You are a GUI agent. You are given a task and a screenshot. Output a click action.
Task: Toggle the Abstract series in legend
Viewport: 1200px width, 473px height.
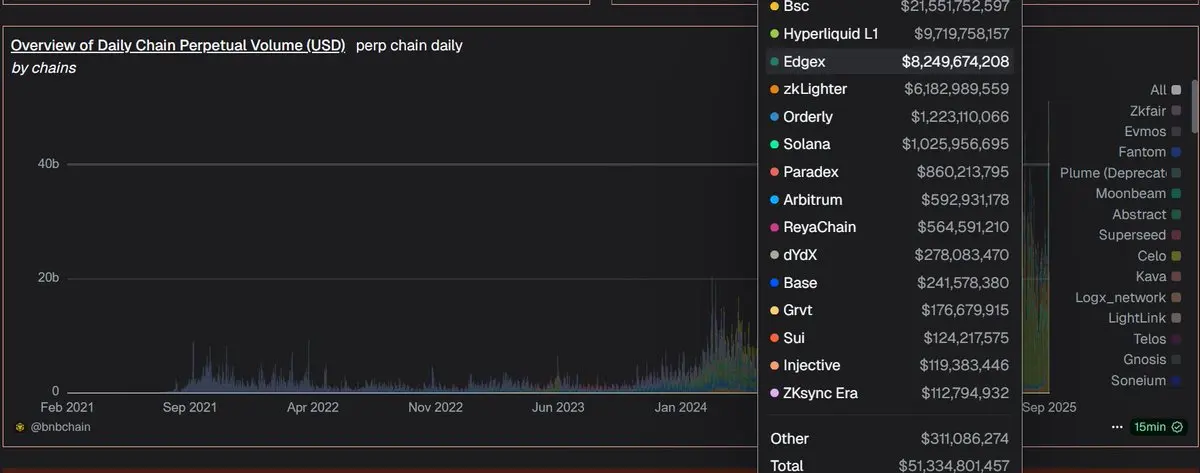click(x=1148, y=214)
